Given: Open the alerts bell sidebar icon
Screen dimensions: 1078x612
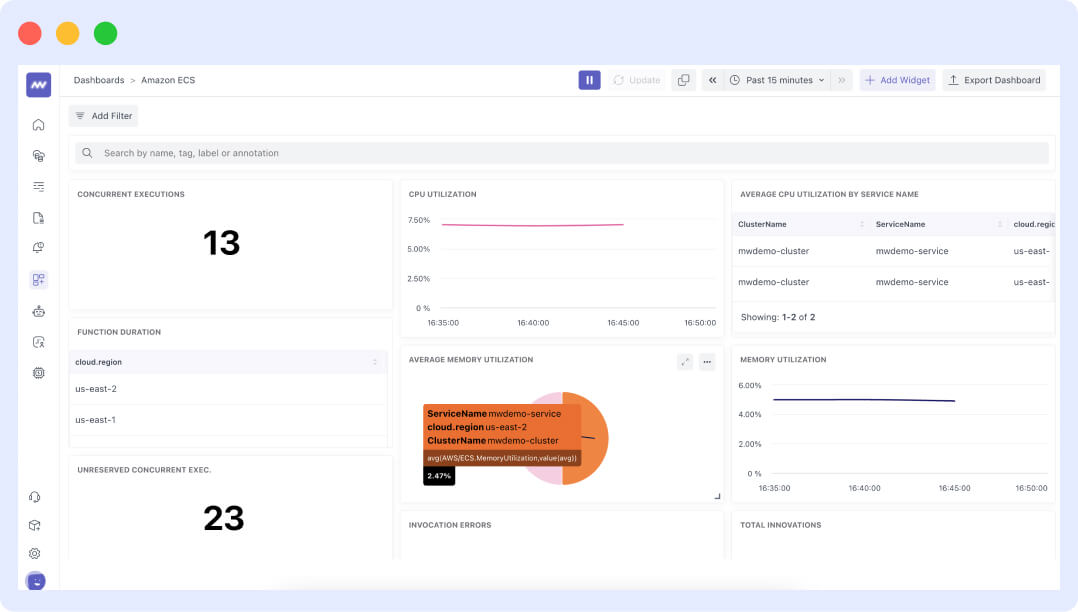Looking at the screenshot, I should pos(38,248).
